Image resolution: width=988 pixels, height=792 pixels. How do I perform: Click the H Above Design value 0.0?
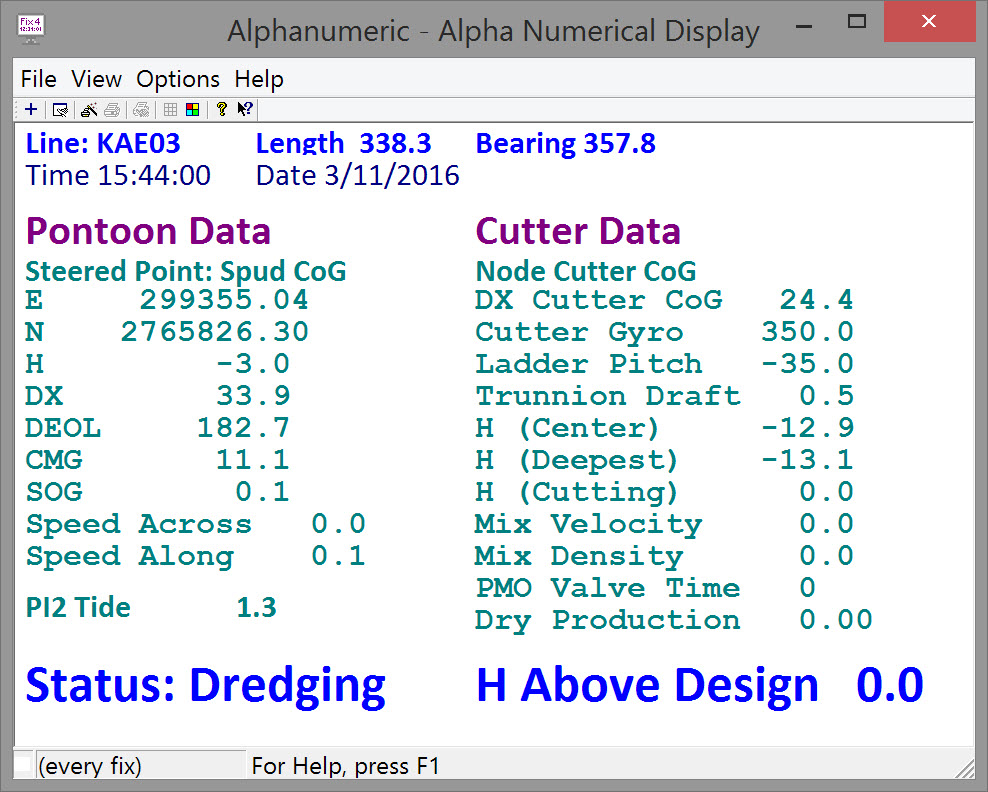click(890, 686)
